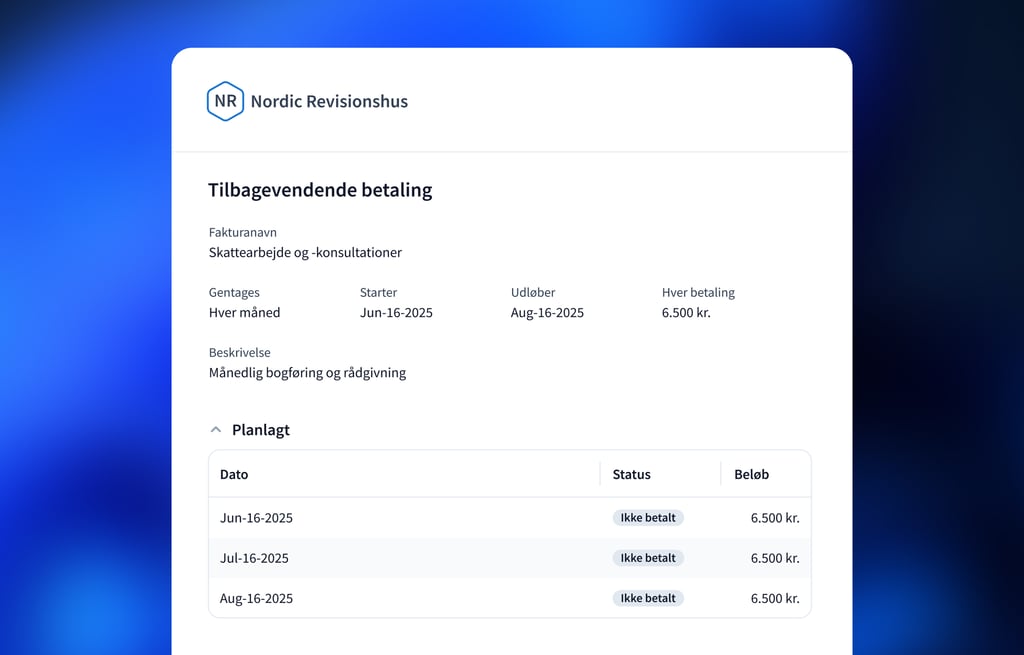Click the NR hexagon logo icon
This screenshot has height=655, width=1024.
coord(225,101)
